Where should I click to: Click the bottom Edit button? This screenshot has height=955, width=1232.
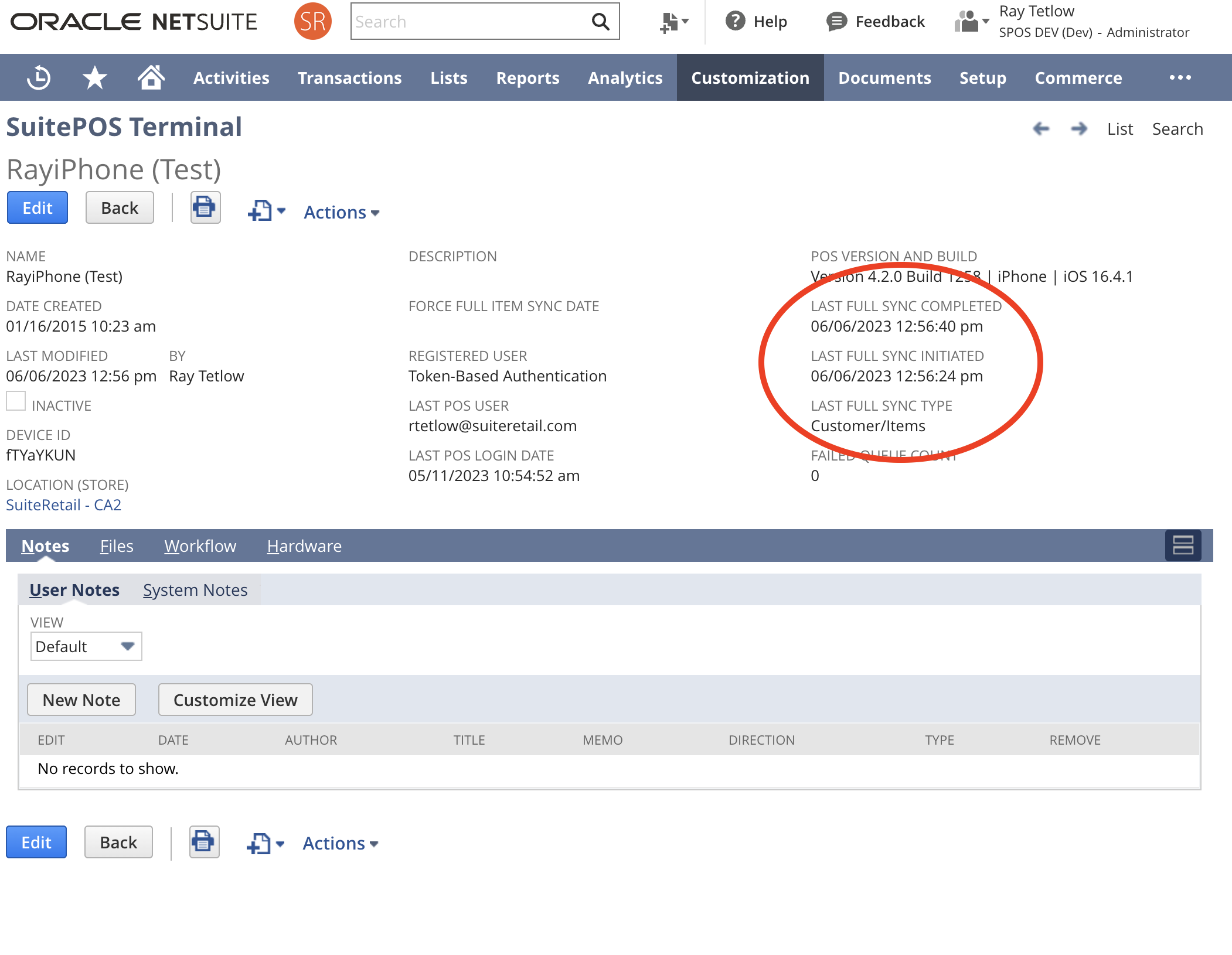pos(36,842)
